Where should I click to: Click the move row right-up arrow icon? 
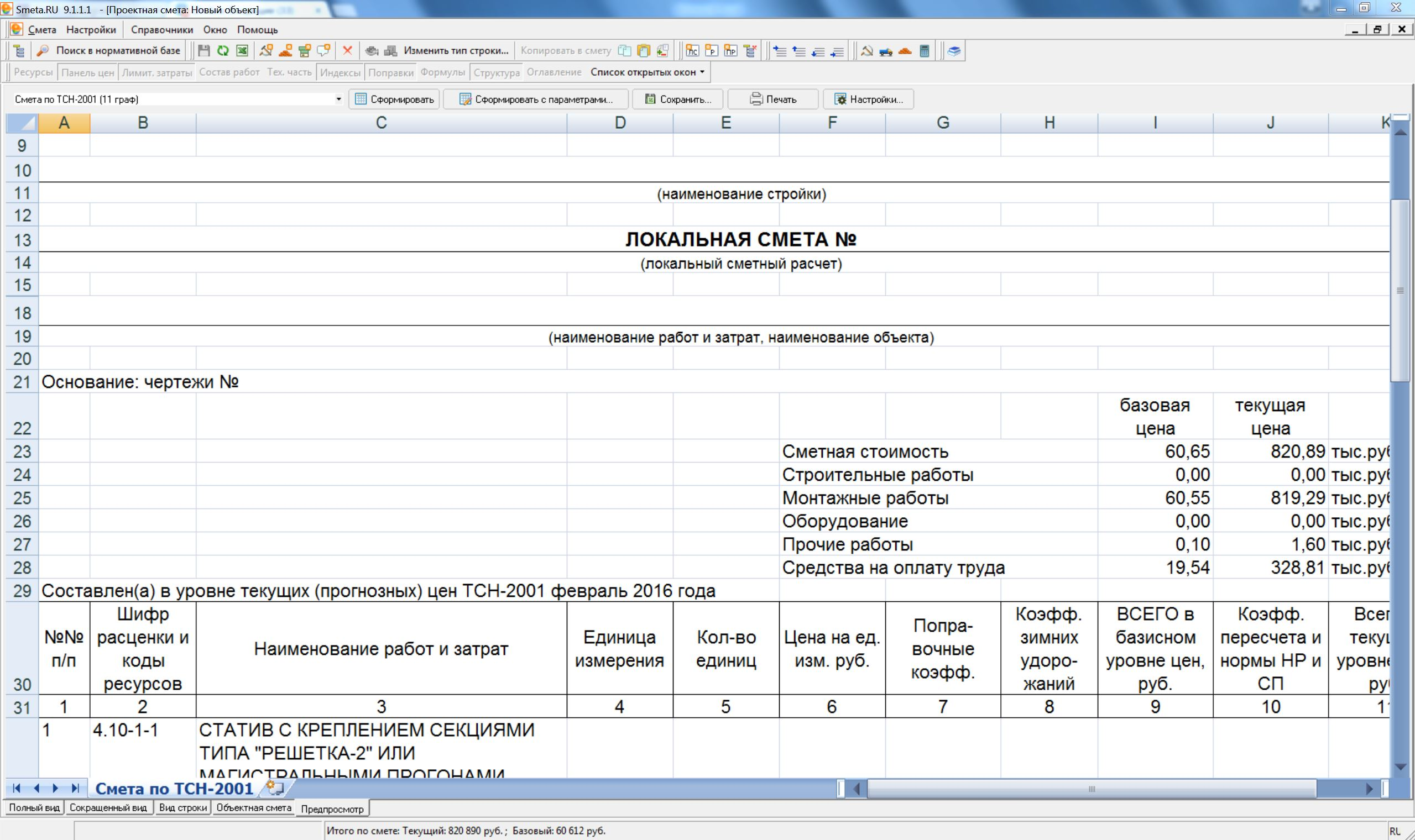780,51
